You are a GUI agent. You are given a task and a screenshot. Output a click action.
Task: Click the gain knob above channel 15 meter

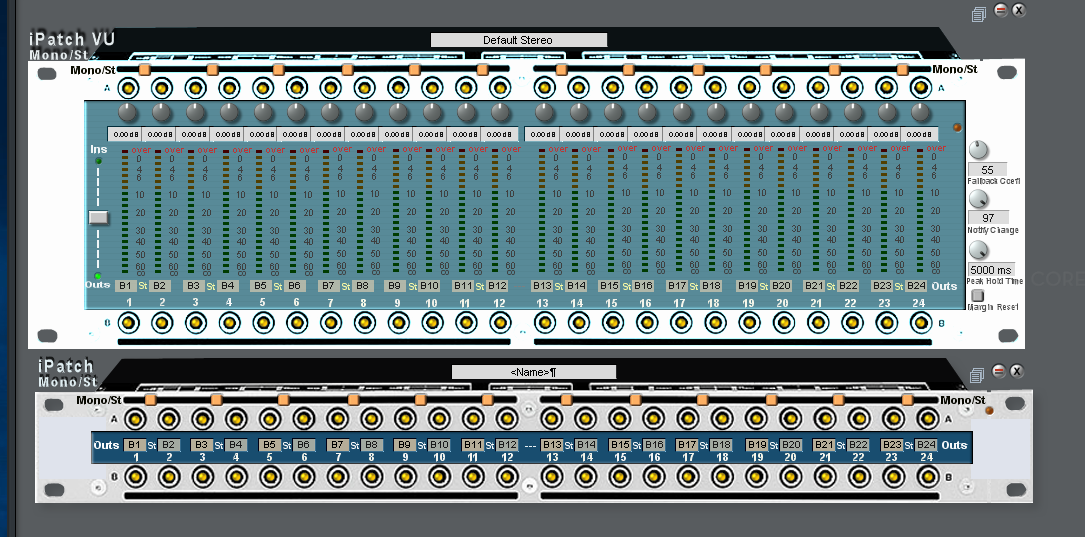[x=613, y=112]
